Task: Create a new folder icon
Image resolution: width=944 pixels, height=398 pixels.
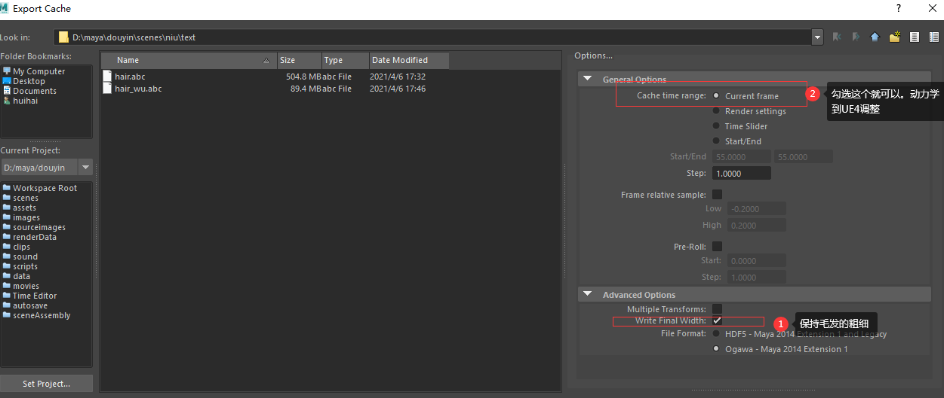Action: point(895,37)
